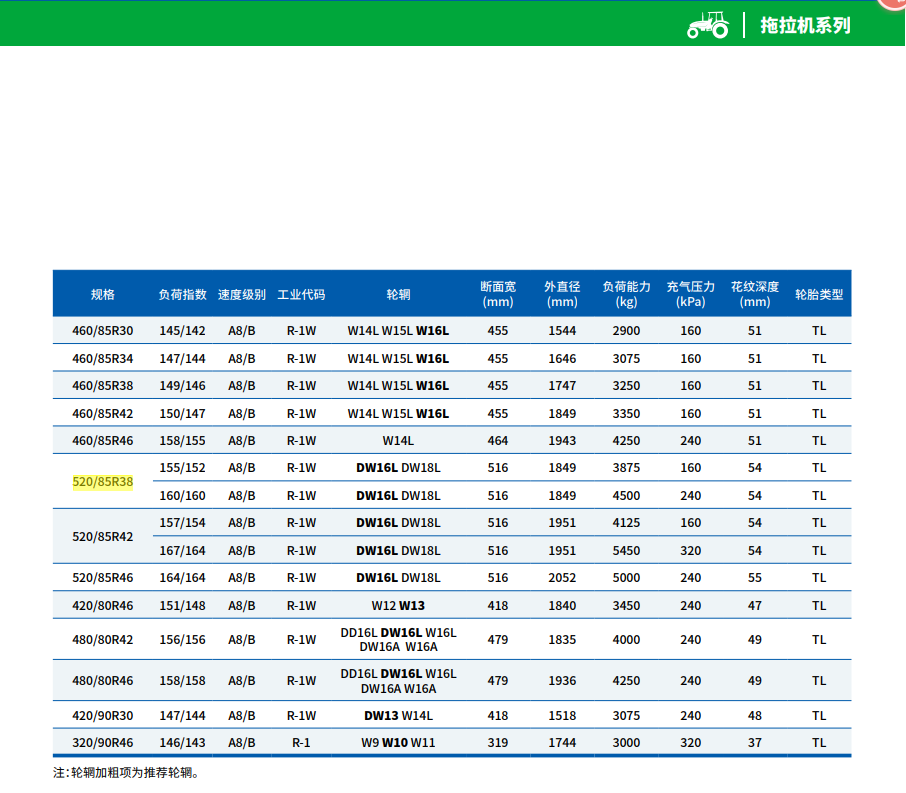This screenshot has width=906, height=793.
Task: Click the 320/90R46 spec cell
Action: click(x=103, y=743)
